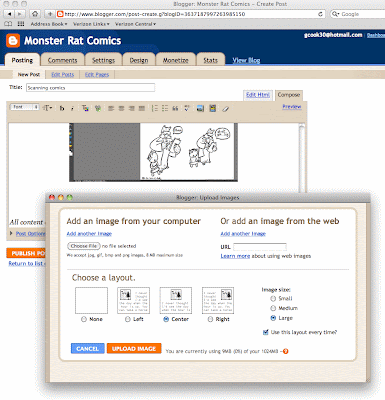Go back with the browser back arrow

[x=10, y=14]
